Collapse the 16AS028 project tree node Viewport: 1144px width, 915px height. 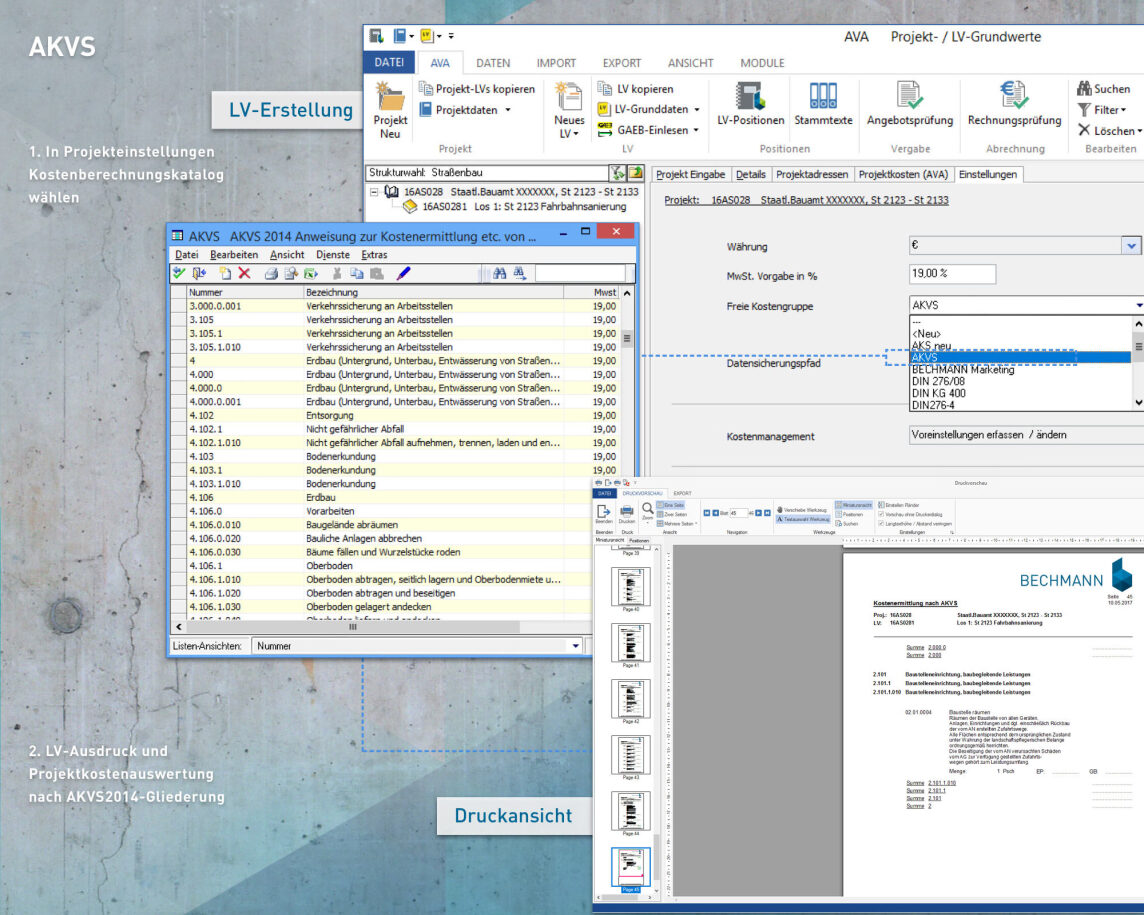[374, 192]
